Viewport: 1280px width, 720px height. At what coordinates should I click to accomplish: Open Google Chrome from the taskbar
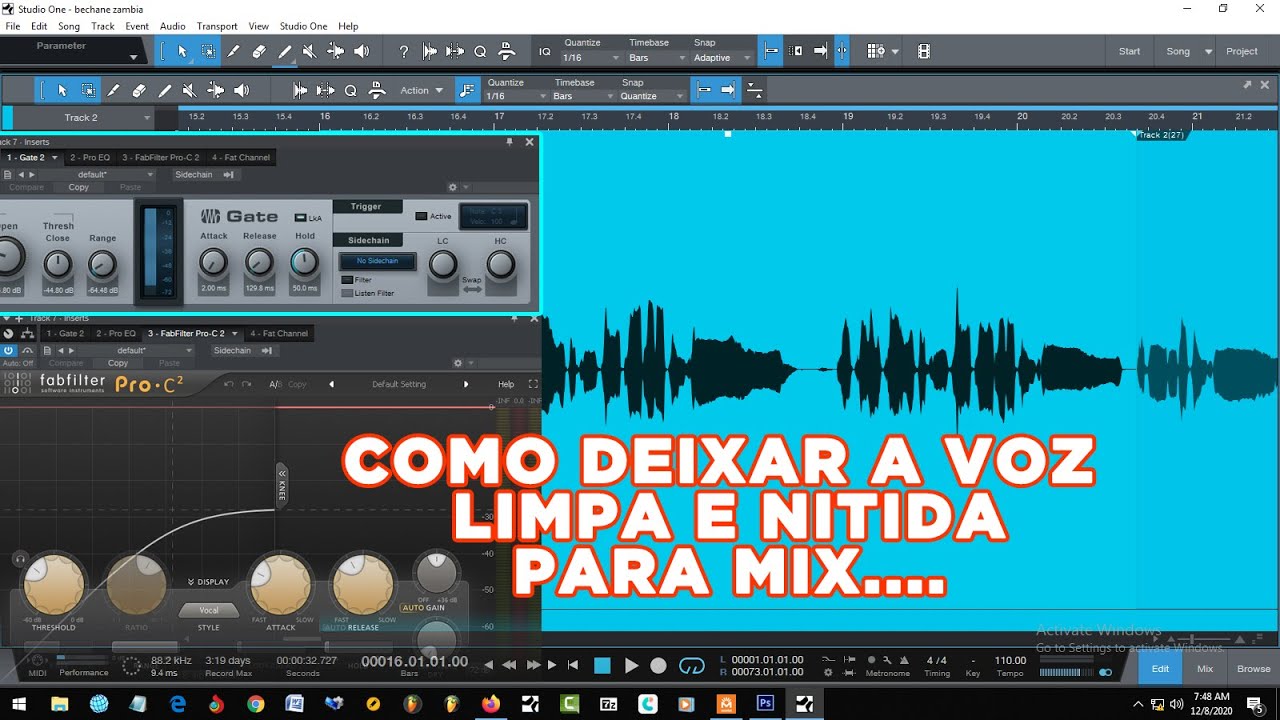point(255,704)
